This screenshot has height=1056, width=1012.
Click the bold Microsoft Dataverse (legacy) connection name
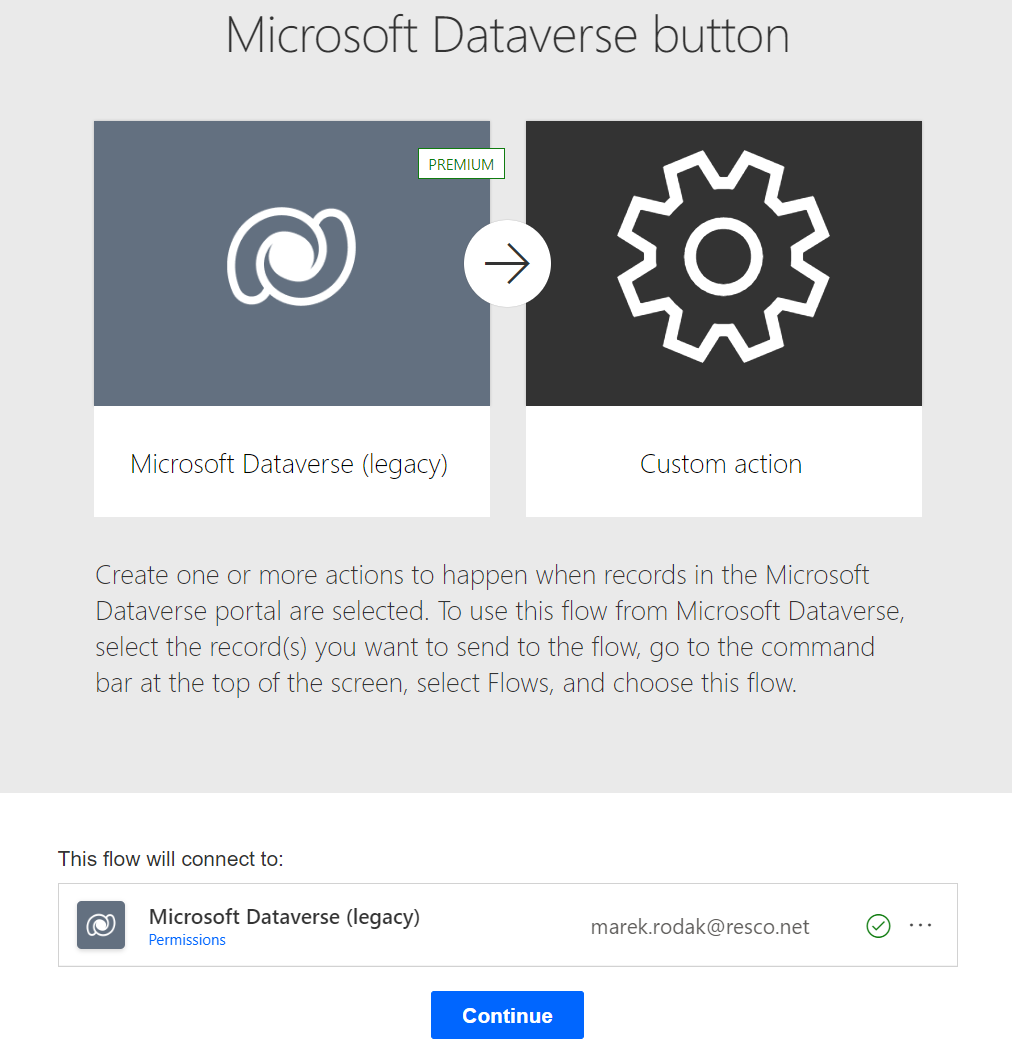(284, 916)
